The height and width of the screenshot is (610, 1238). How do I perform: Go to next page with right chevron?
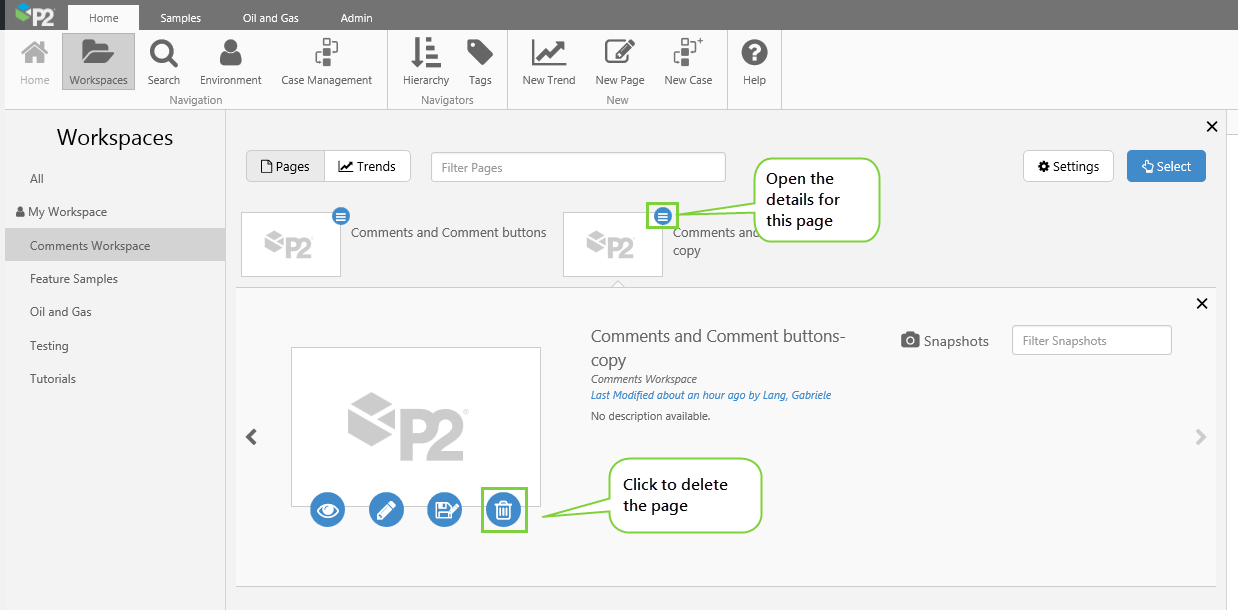(x=1201, y=437)
